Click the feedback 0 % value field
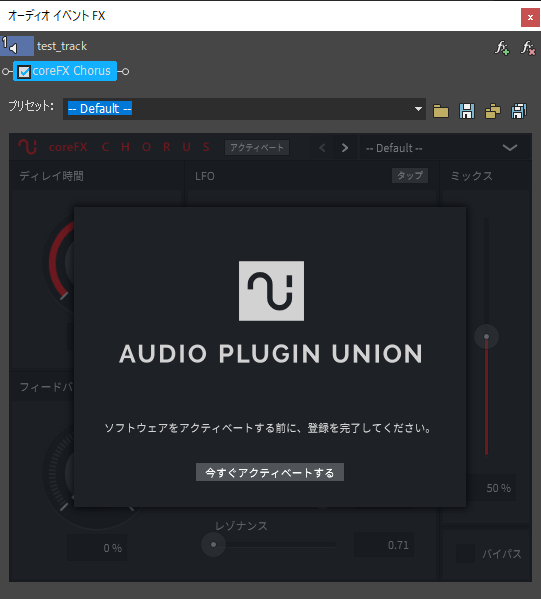Screen dimensions: 541x599 pos(97,548)
